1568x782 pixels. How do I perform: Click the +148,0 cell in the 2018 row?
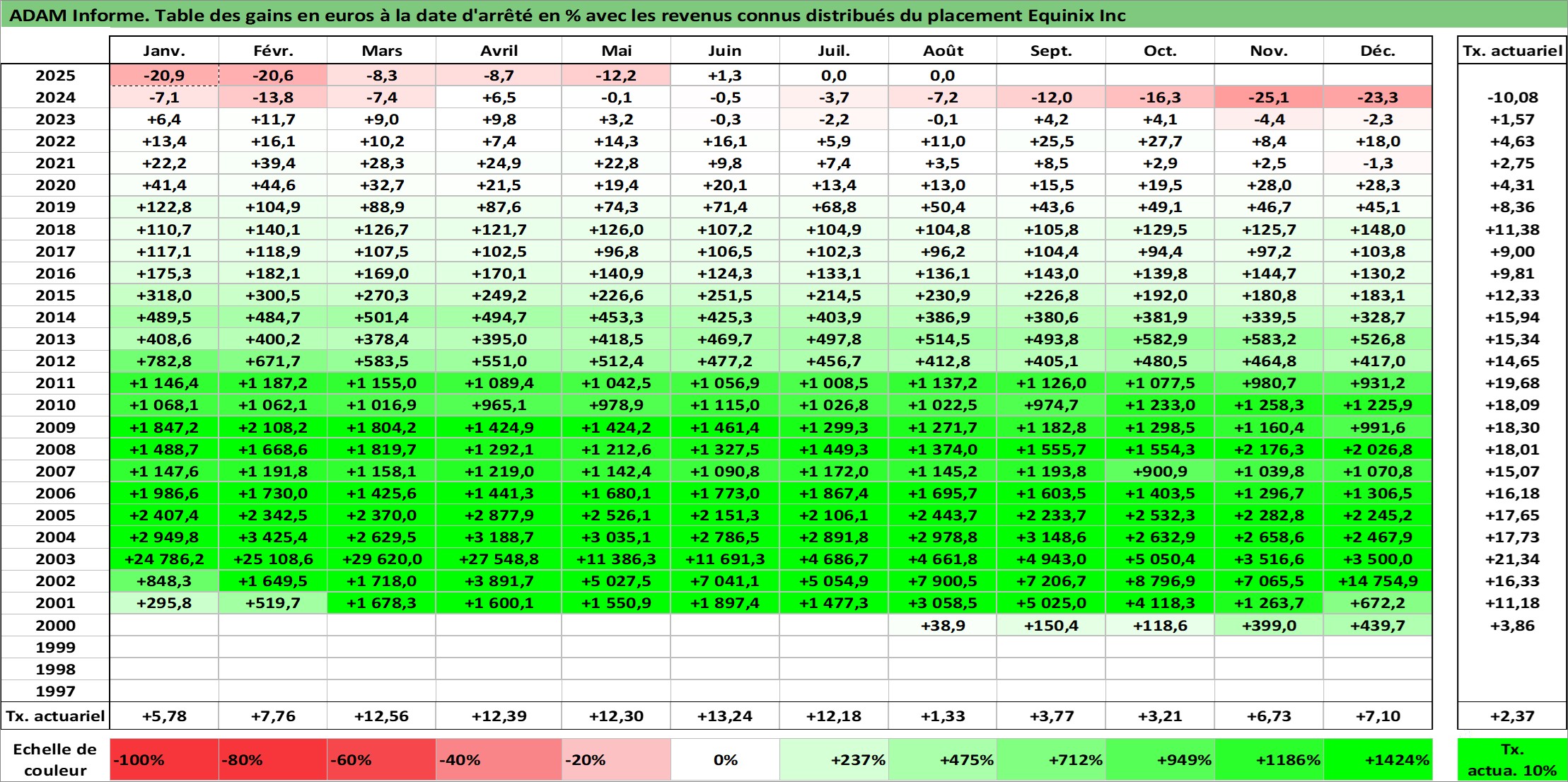[1378, 230]
